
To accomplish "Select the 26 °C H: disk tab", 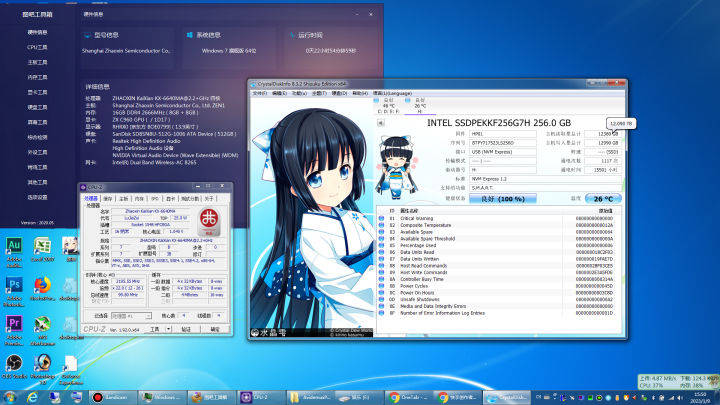I will coord(420,106).
